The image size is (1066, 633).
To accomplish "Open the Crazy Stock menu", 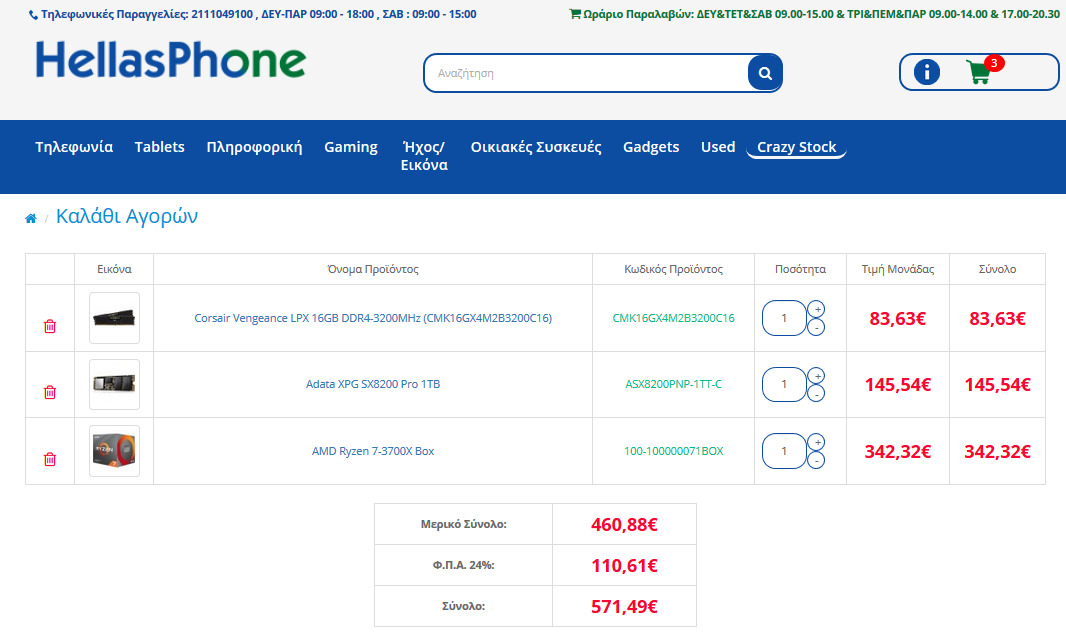I will point(797,147).
